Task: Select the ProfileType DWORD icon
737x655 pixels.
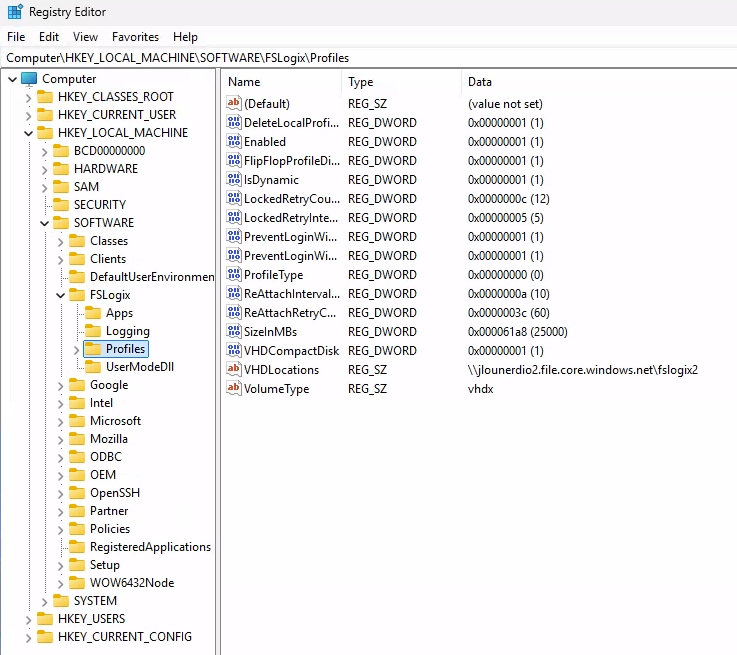Action: tap(234, 274)
